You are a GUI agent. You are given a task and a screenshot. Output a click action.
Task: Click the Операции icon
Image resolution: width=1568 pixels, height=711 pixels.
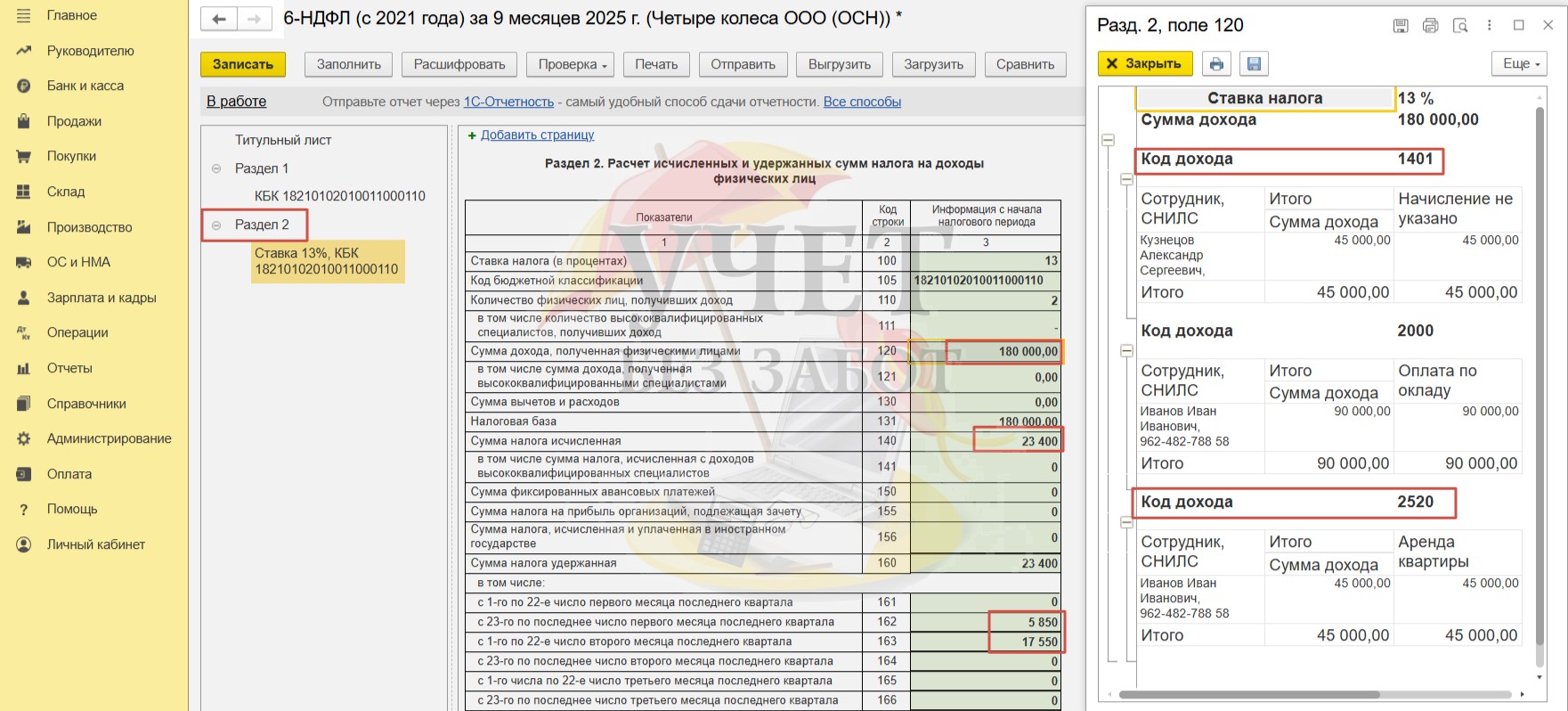point(24,332)
